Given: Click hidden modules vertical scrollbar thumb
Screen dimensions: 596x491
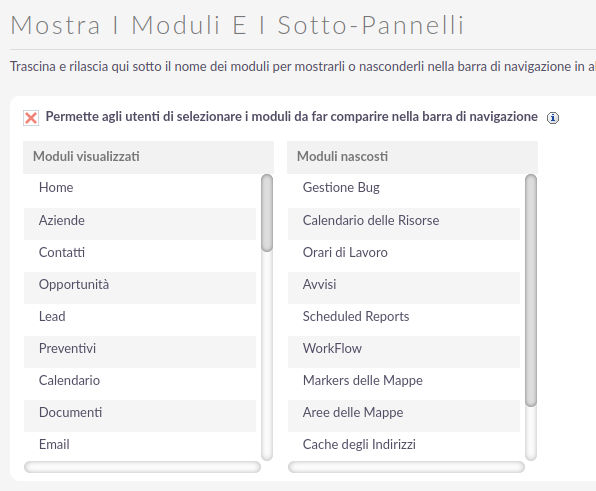Looking at the screenshot, I should click(x=531, y=291).
